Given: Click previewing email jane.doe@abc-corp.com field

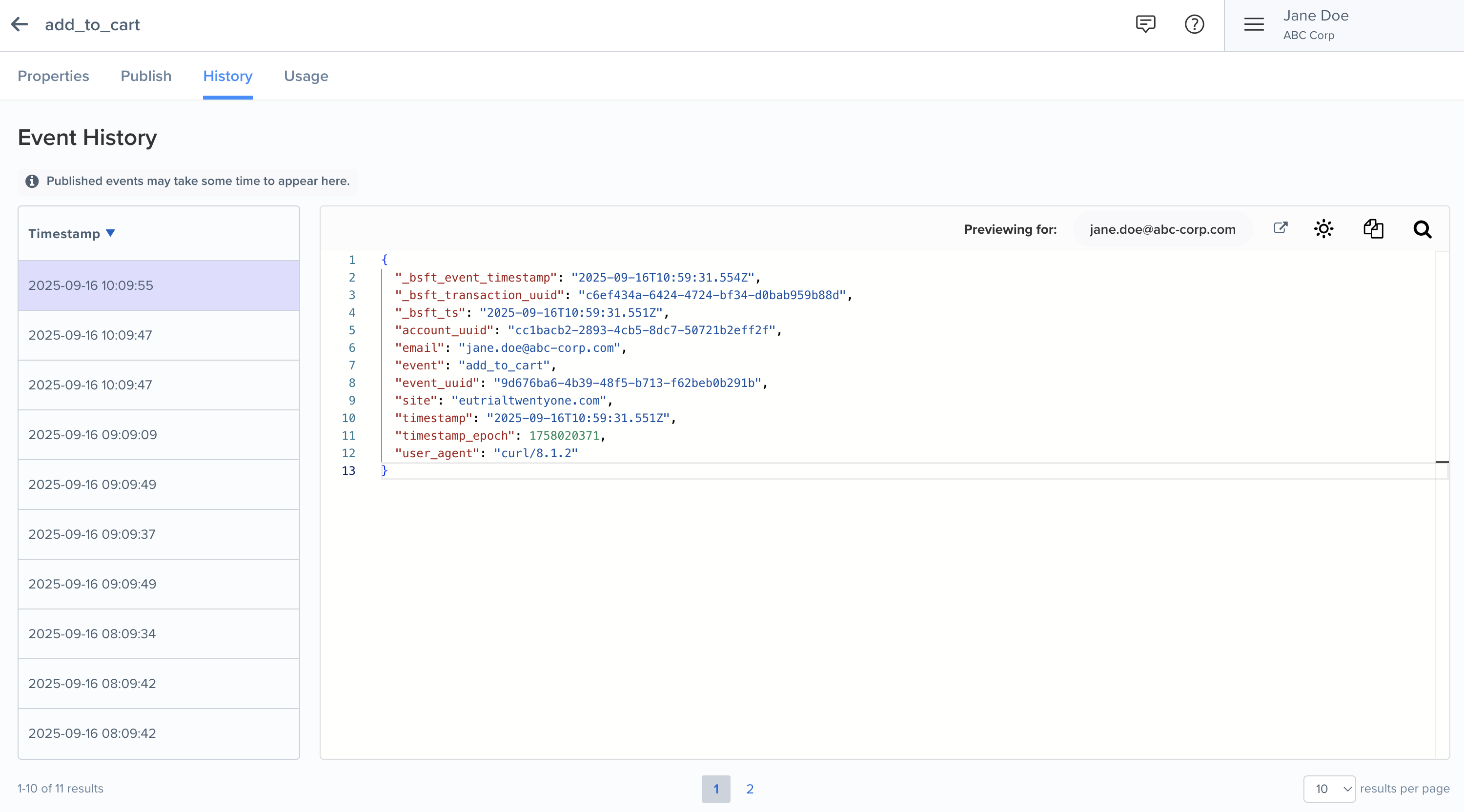Looking at the screenshot, I should (1162, 229).
